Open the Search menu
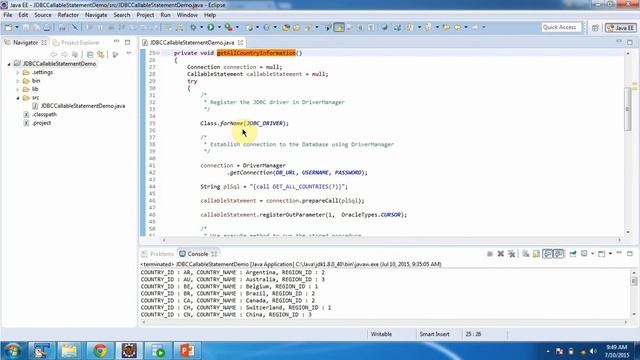 (x=122, y=15)
